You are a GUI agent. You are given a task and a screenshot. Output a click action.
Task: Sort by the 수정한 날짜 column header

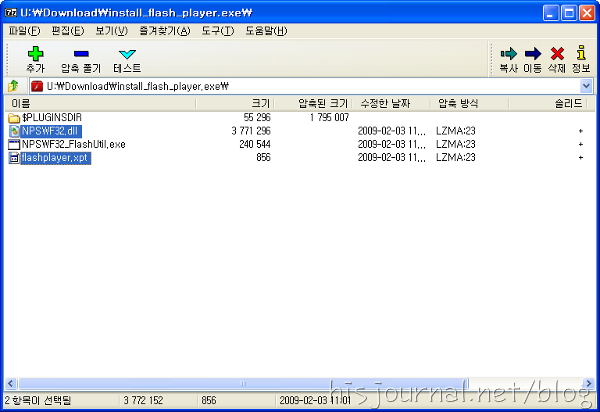point(391,103)
